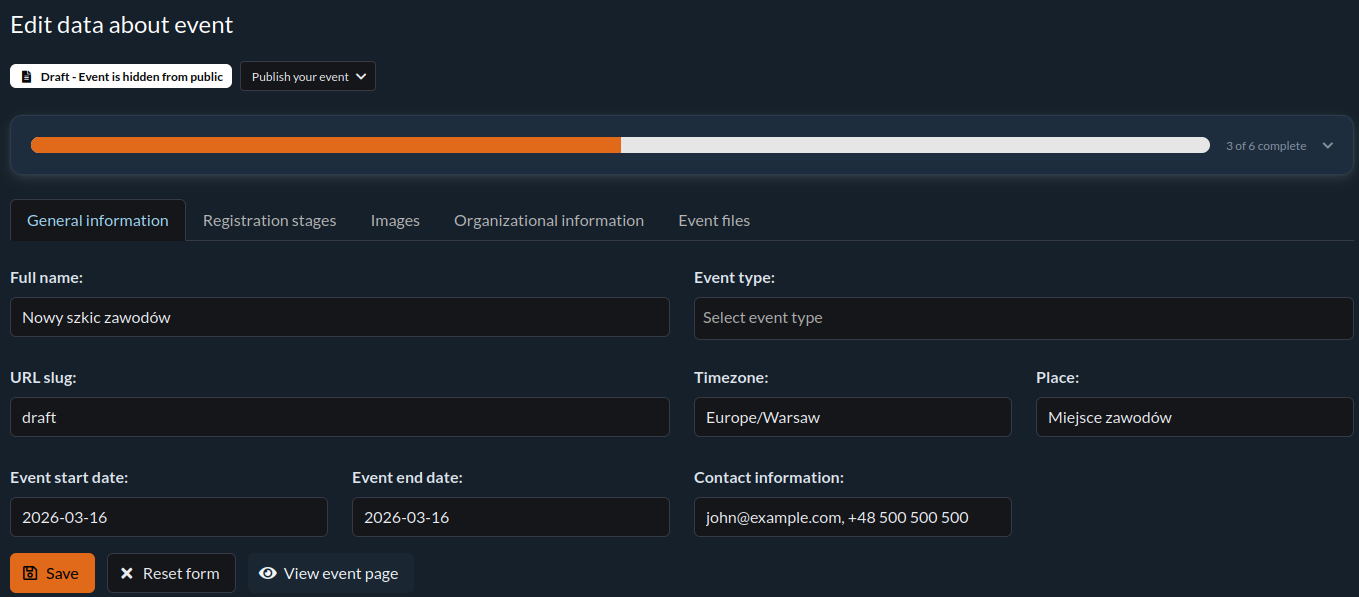The image size is (1359, 597).
Task: Open the Event end date field
Action: [510, 517]
